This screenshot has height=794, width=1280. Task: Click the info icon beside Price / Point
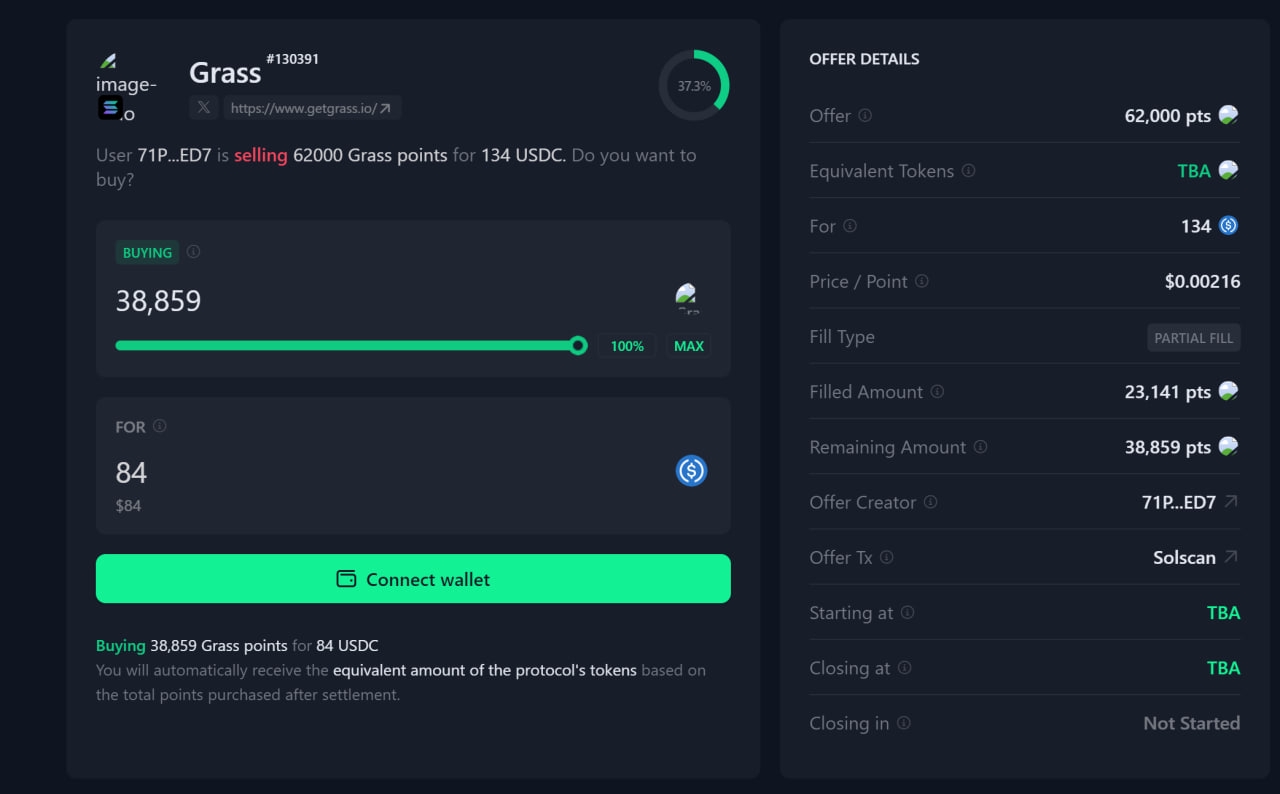922,281
